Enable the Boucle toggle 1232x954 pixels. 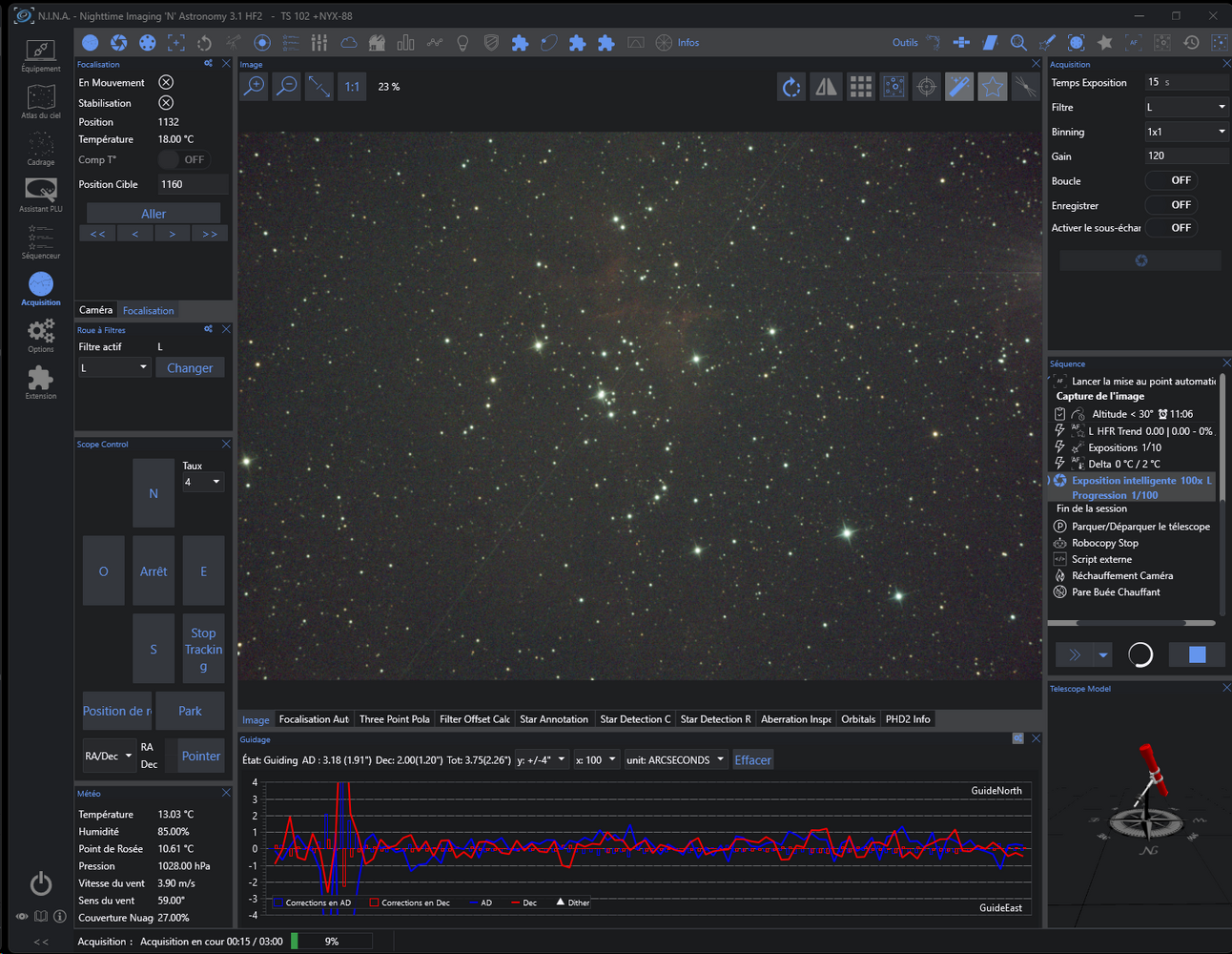1169,180
